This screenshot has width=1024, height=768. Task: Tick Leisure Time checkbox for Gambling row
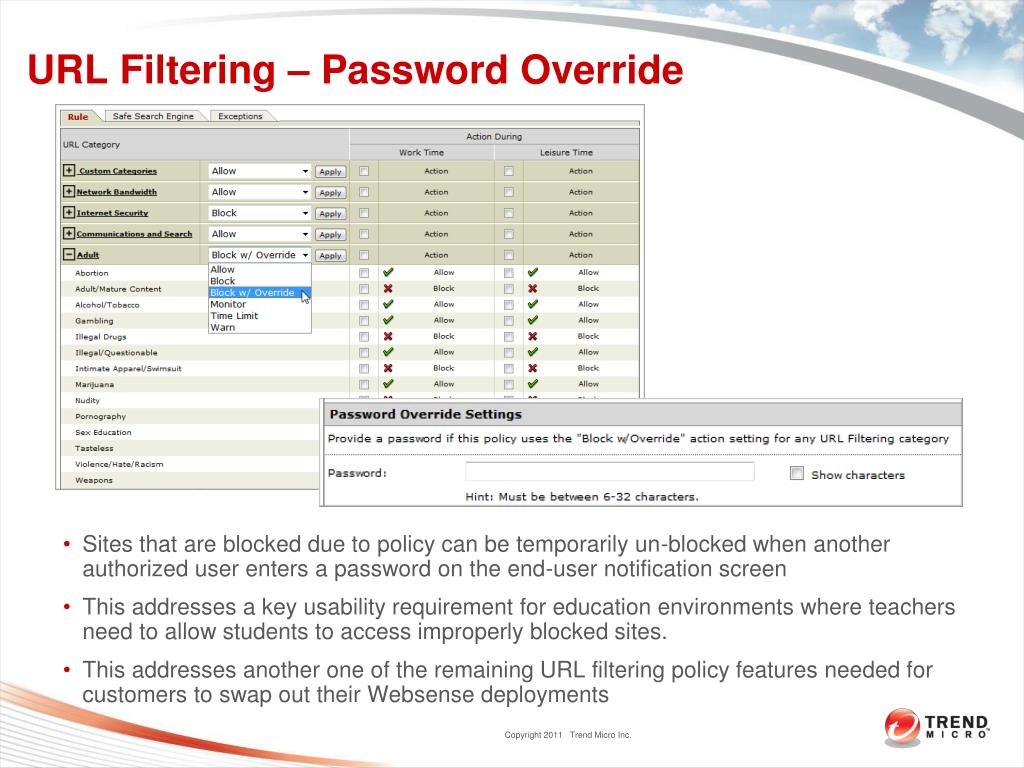click(x=508, y=321)
